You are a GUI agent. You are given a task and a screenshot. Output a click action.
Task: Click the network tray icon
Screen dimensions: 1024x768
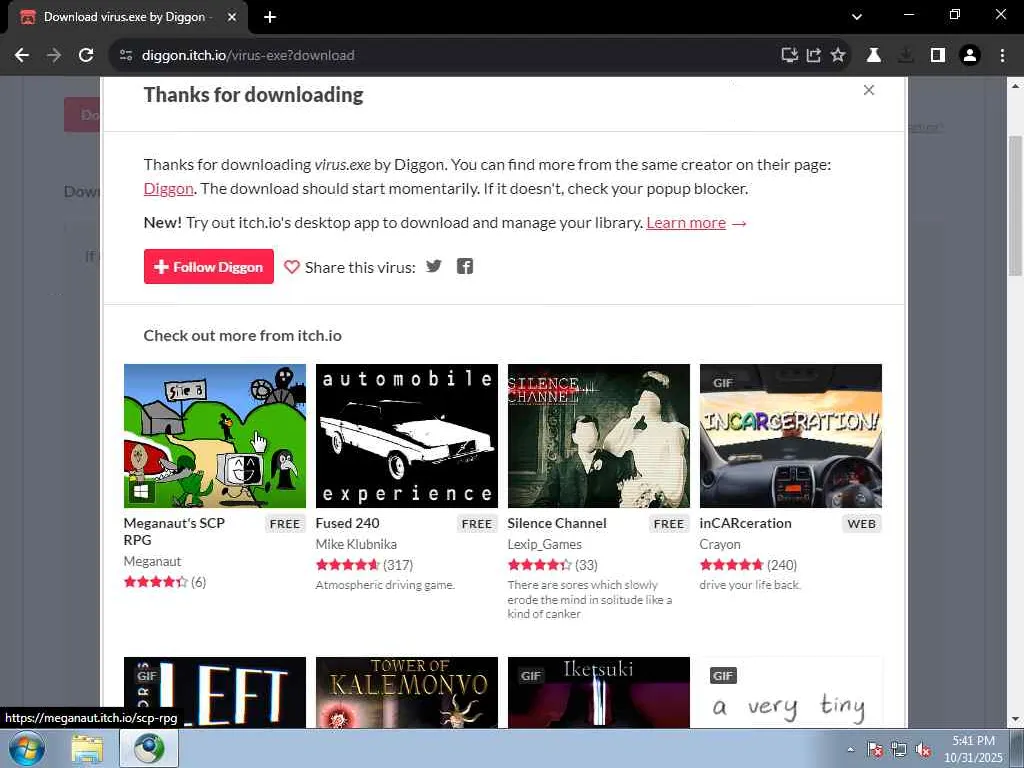click(899, 750)
